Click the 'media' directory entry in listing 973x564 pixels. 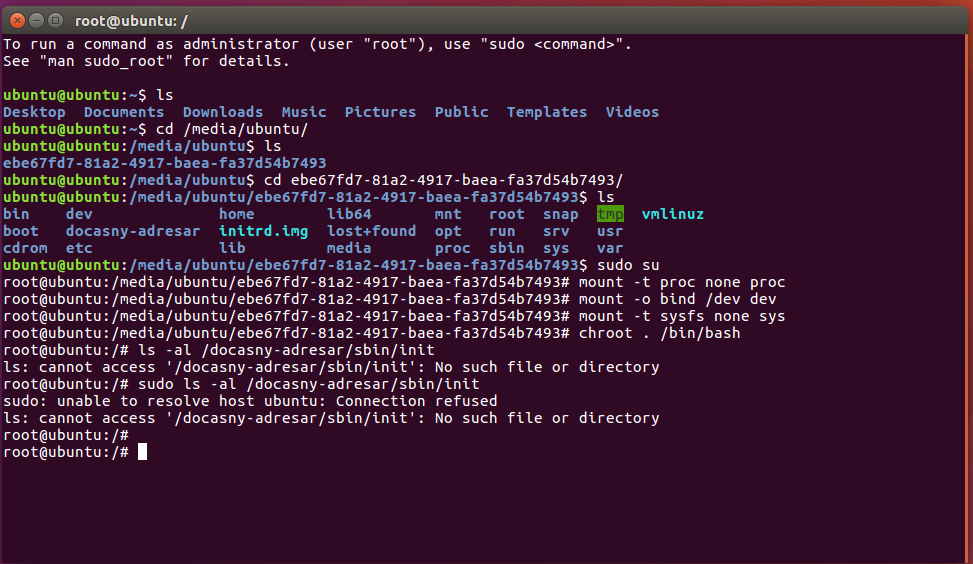(x=349, y=248)
